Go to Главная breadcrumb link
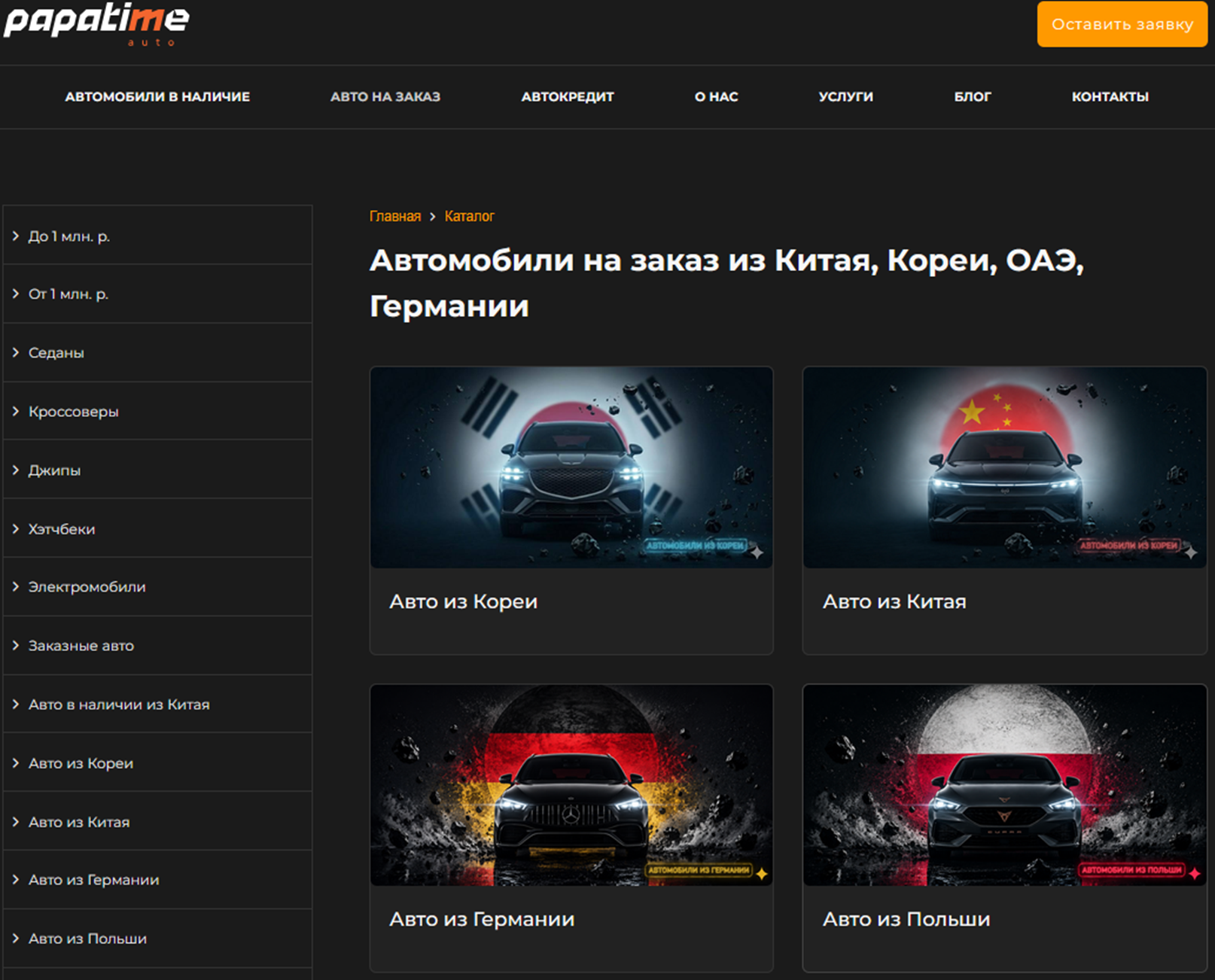Screen dimensions: 1215x980 [395, 216]
